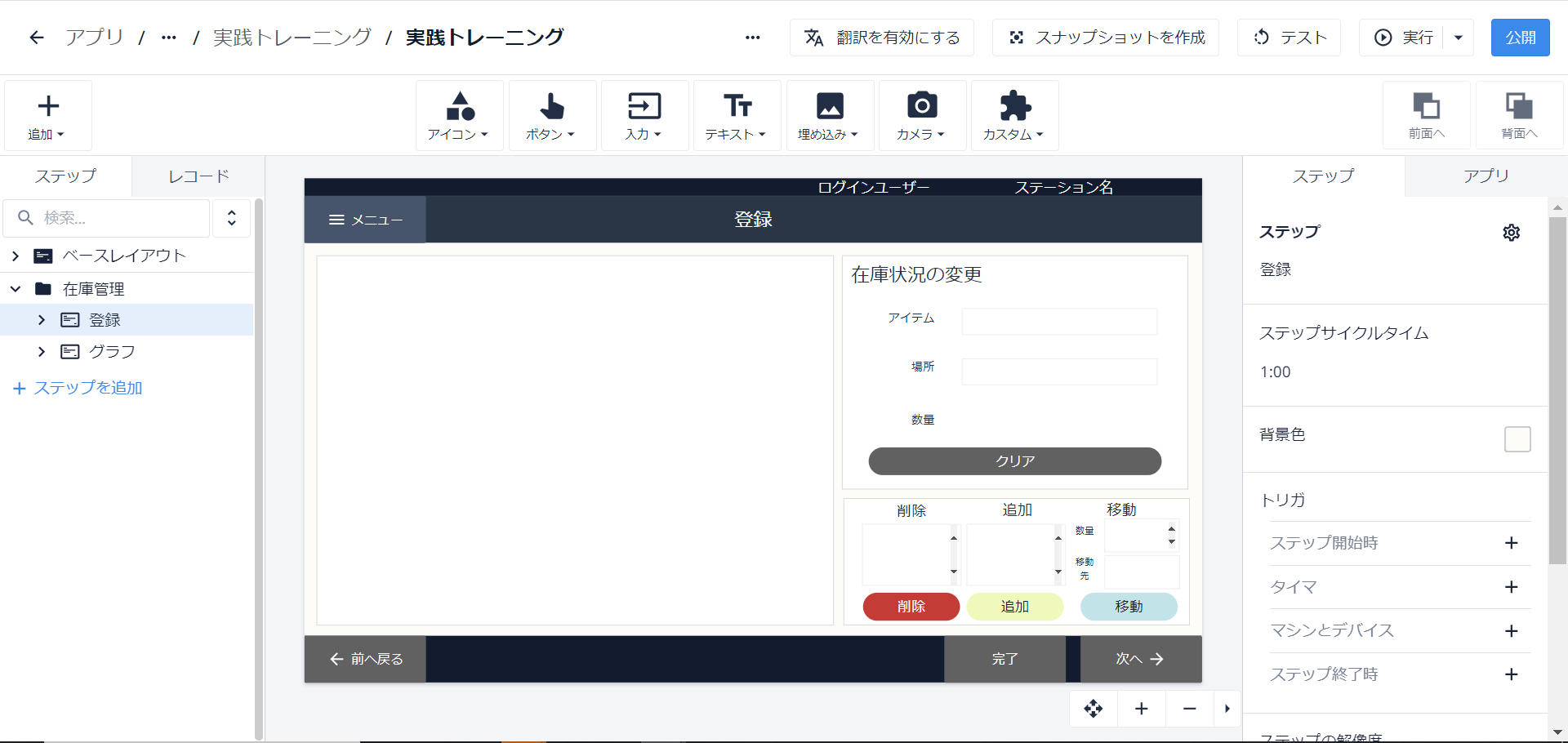Click the fit-to-screen move icon
The width and height of the screenshot is (1568, 743).
point(1094,709)
